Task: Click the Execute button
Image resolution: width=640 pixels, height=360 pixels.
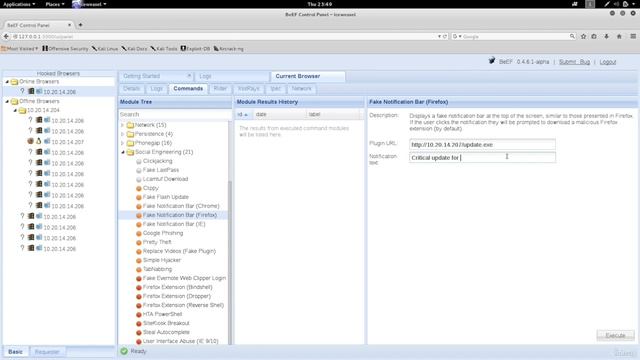Action: (x=616, y=336)
